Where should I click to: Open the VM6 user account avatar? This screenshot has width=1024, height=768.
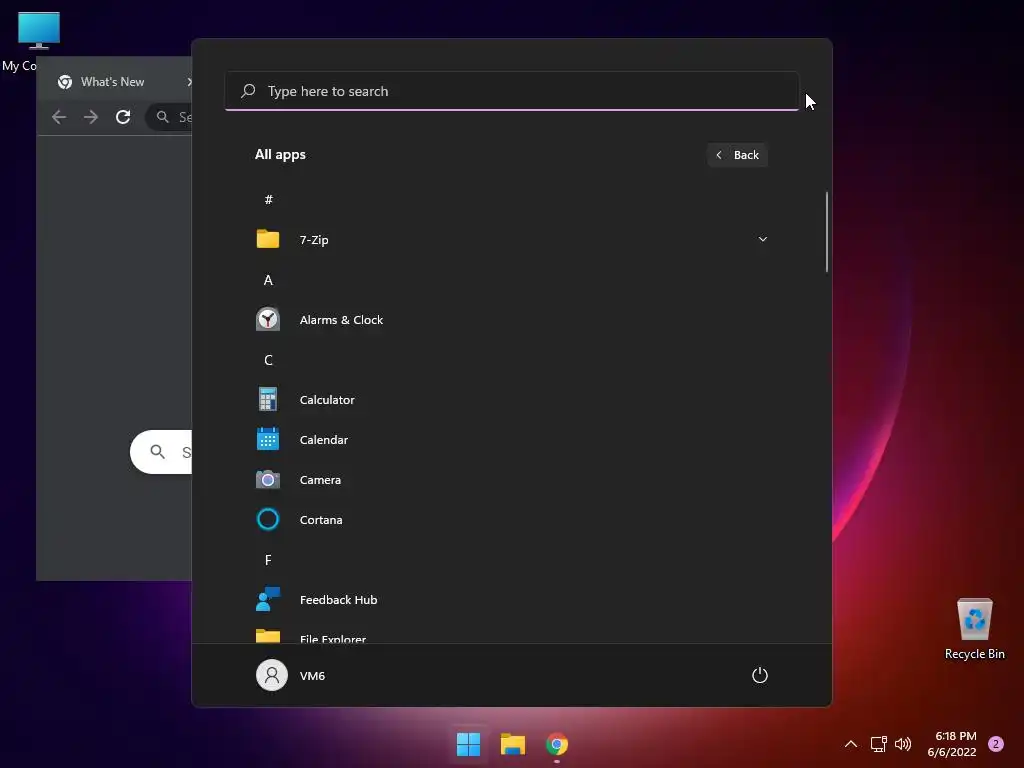tap(272, 675)
